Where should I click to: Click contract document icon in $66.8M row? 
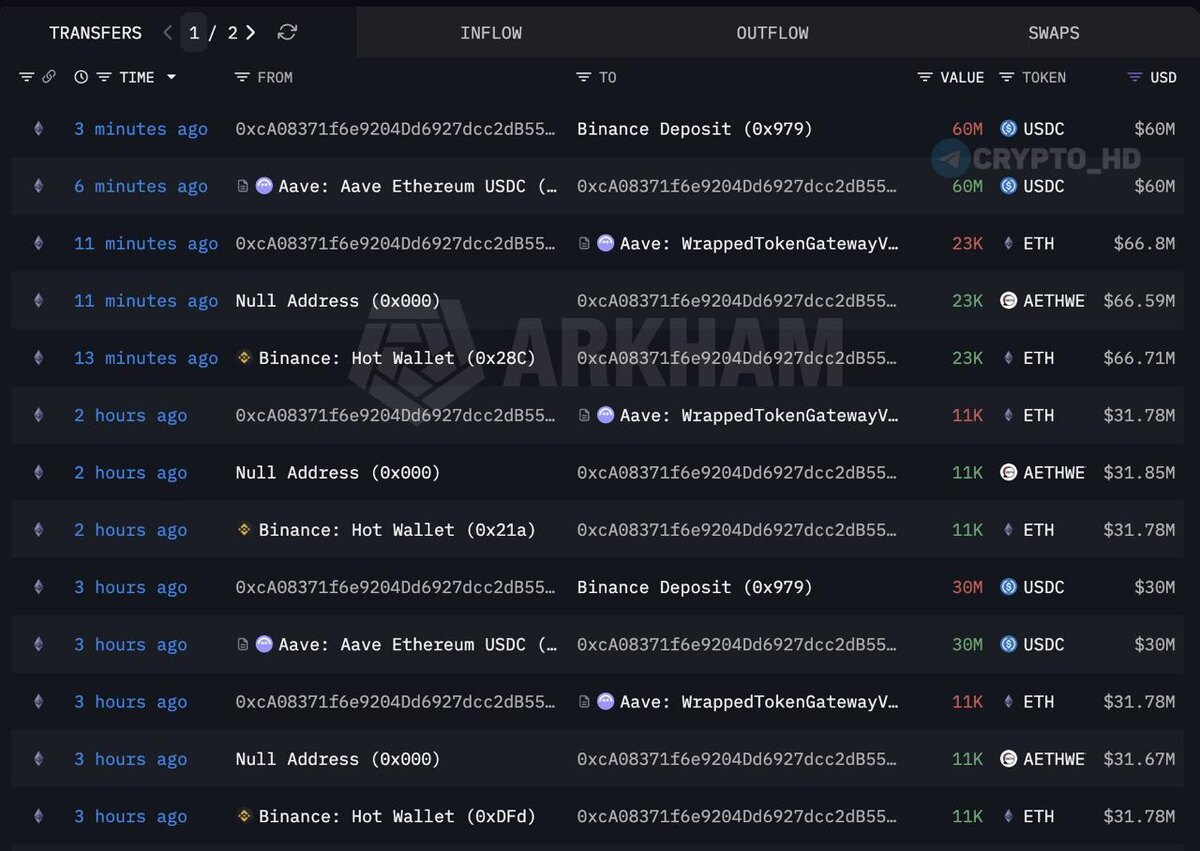[584, 243]
